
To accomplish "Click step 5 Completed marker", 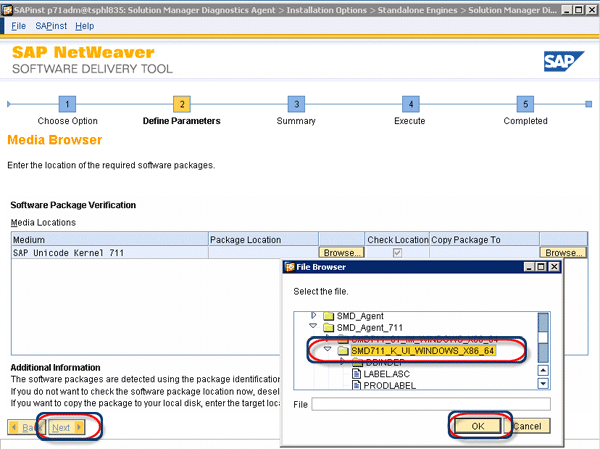I will pyautogui.click(x=525, y=104).
